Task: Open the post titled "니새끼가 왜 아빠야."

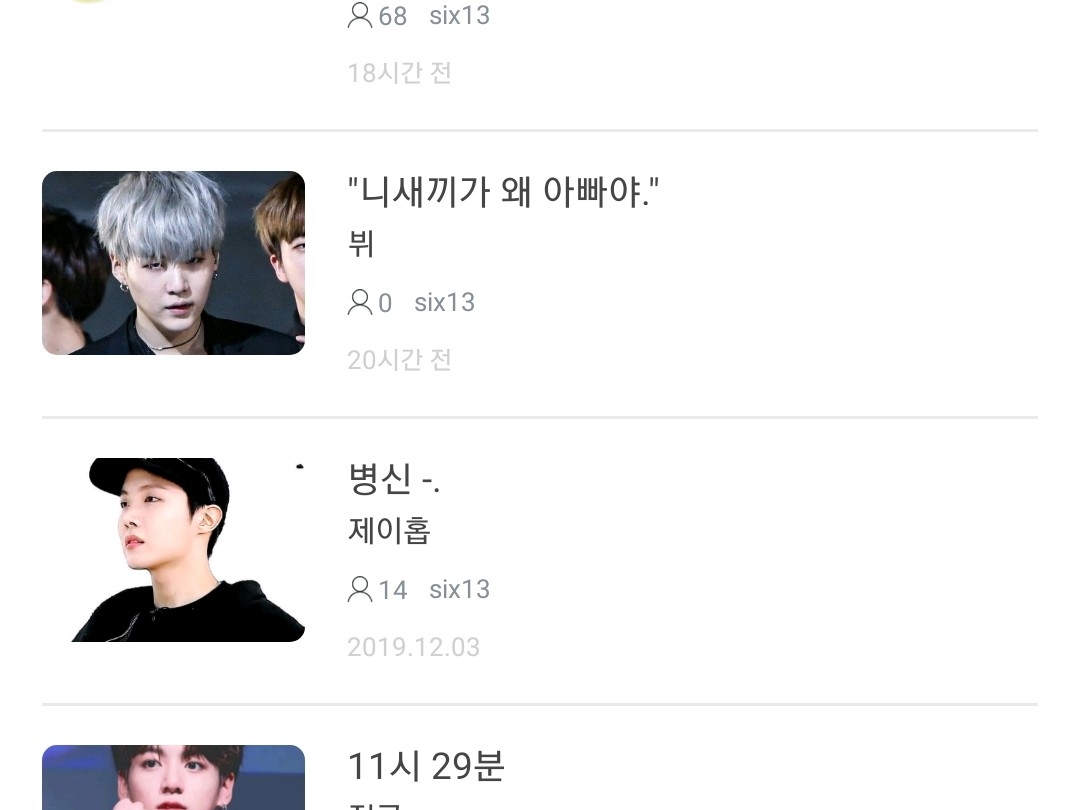Action: coord(503,191)
